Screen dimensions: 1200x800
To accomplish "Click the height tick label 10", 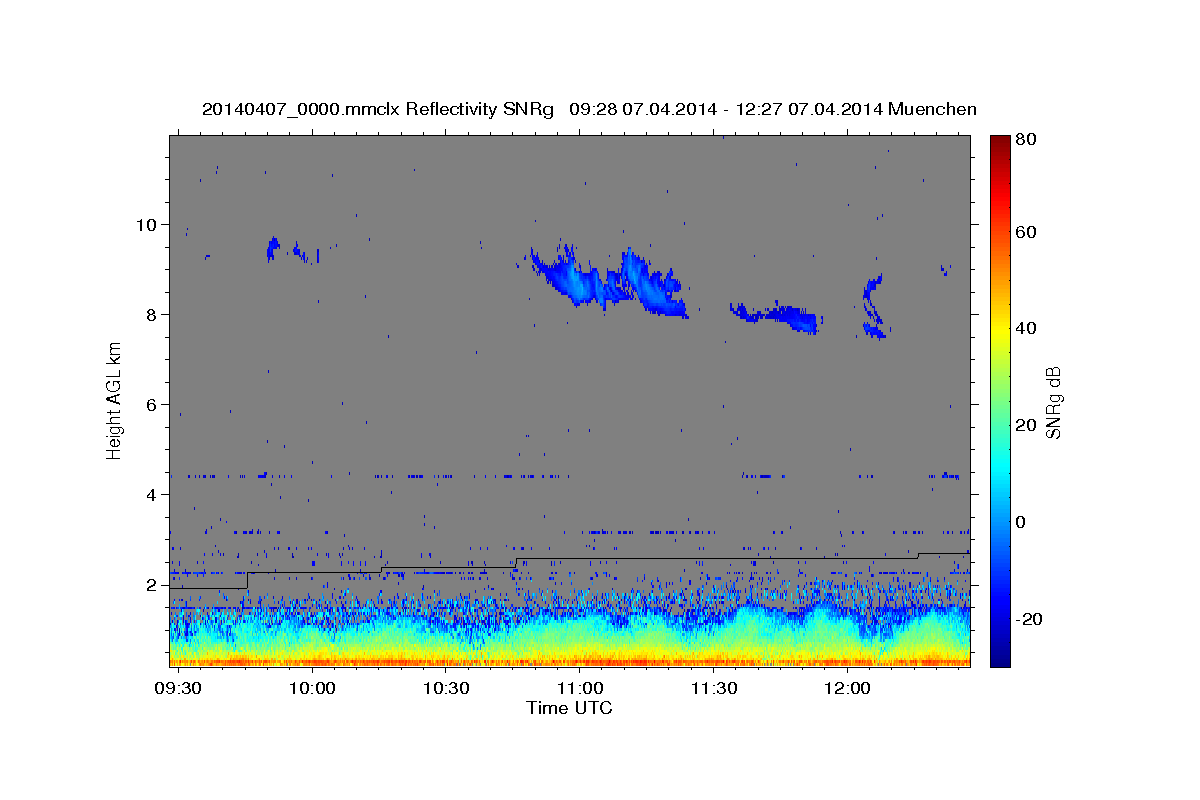I will (x=148, y=224).
